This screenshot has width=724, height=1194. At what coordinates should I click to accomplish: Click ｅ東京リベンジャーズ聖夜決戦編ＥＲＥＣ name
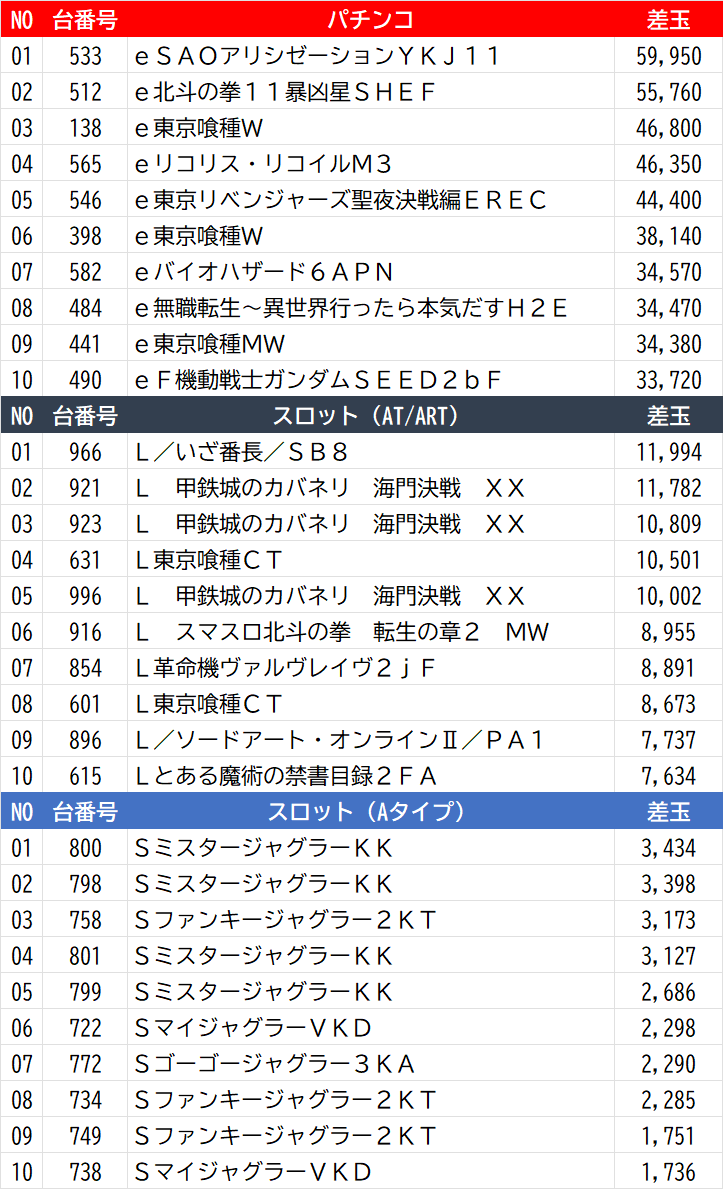point(340,200)
